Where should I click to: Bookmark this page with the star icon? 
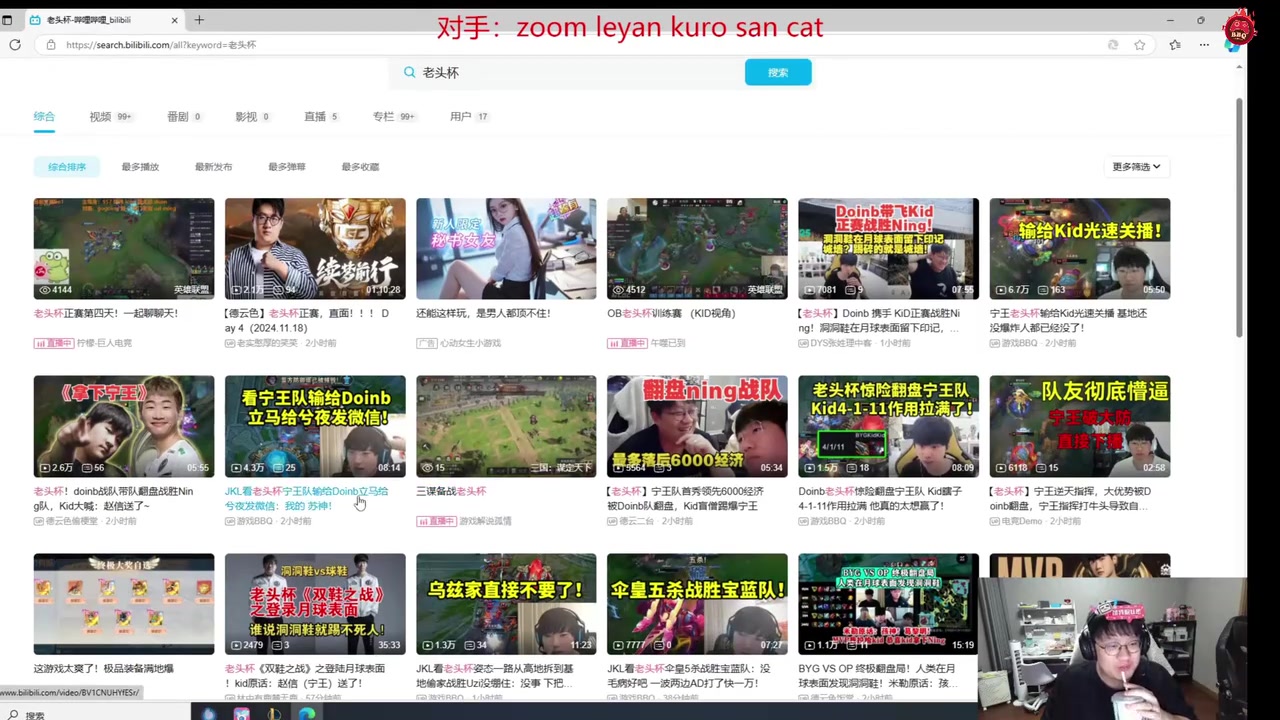1140,45
